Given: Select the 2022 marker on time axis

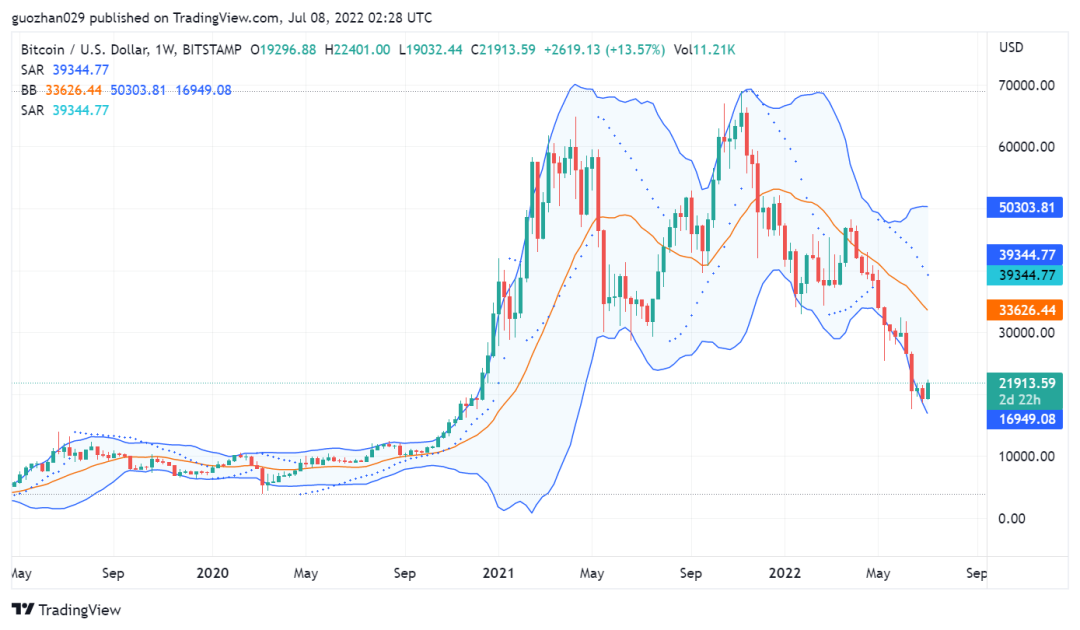Looking at the screenshot, I should pyautogui.click(x=785, y=573).
